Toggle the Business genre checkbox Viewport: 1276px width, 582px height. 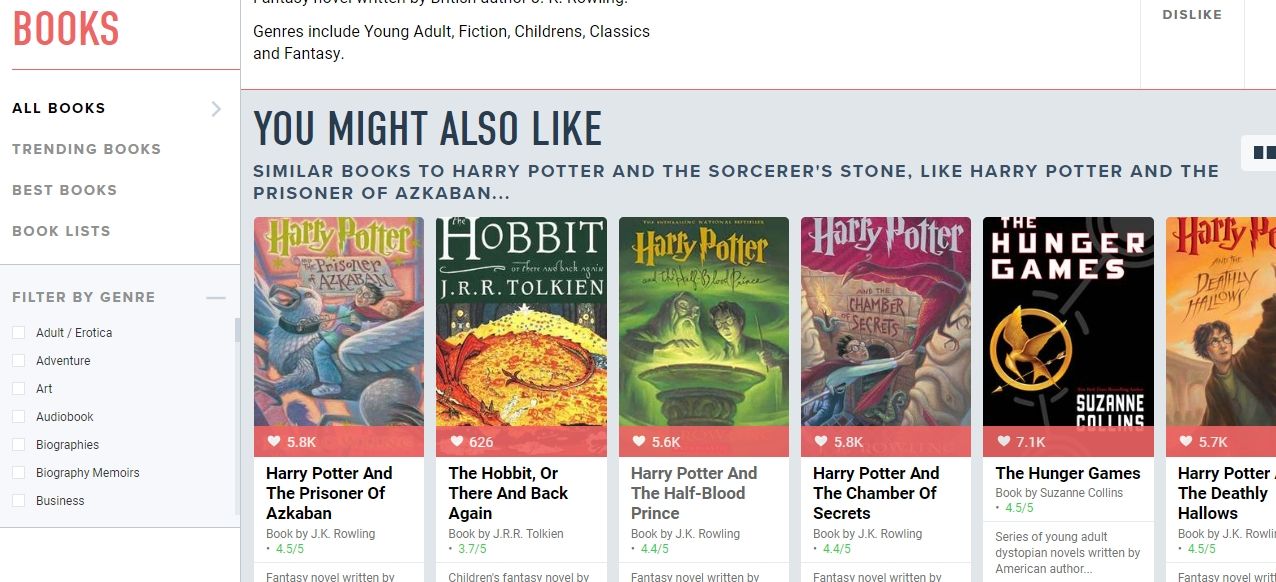(x=18, y=501)
